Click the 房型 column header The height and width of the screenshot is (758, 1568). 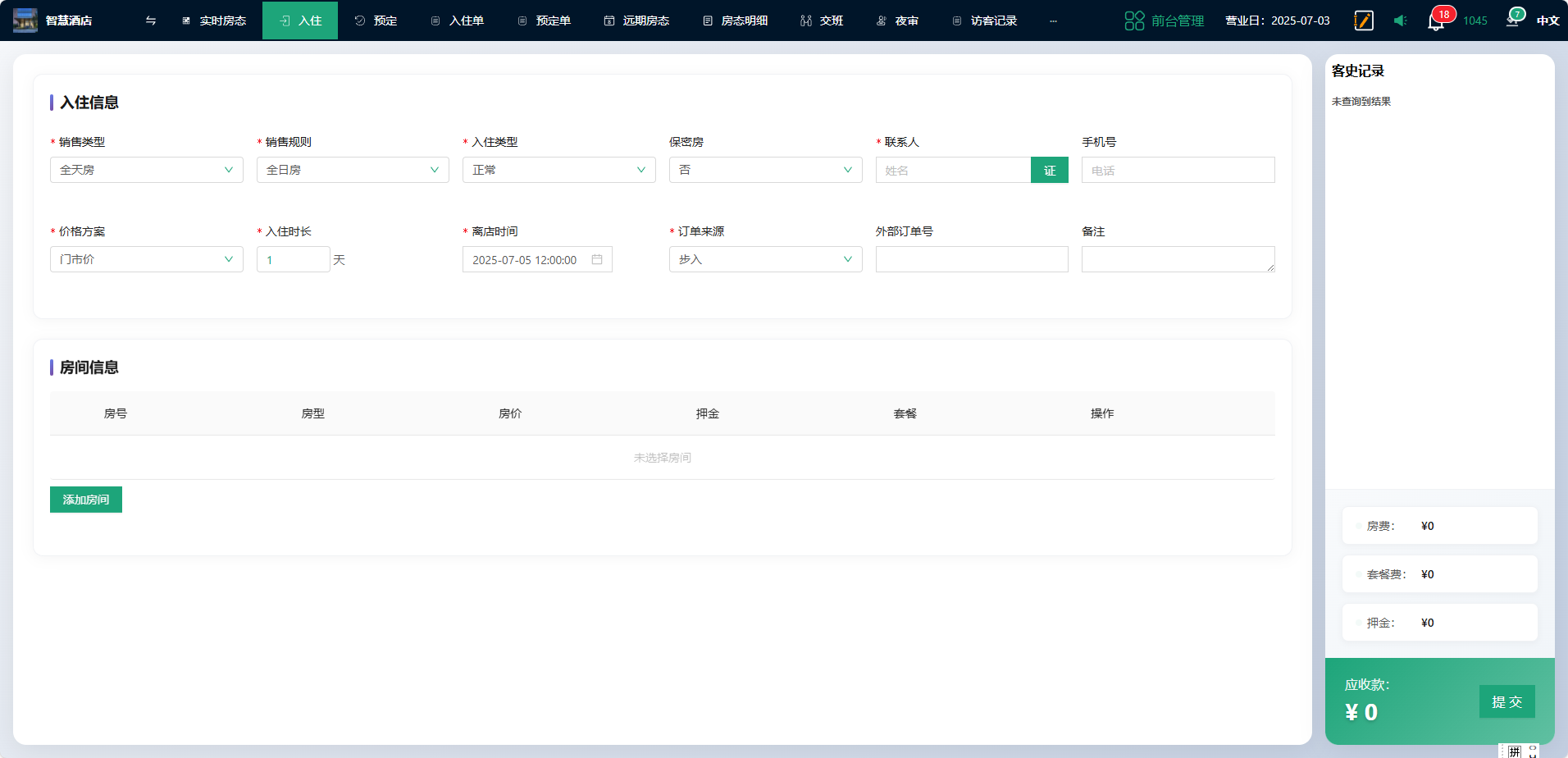(313, 413)
